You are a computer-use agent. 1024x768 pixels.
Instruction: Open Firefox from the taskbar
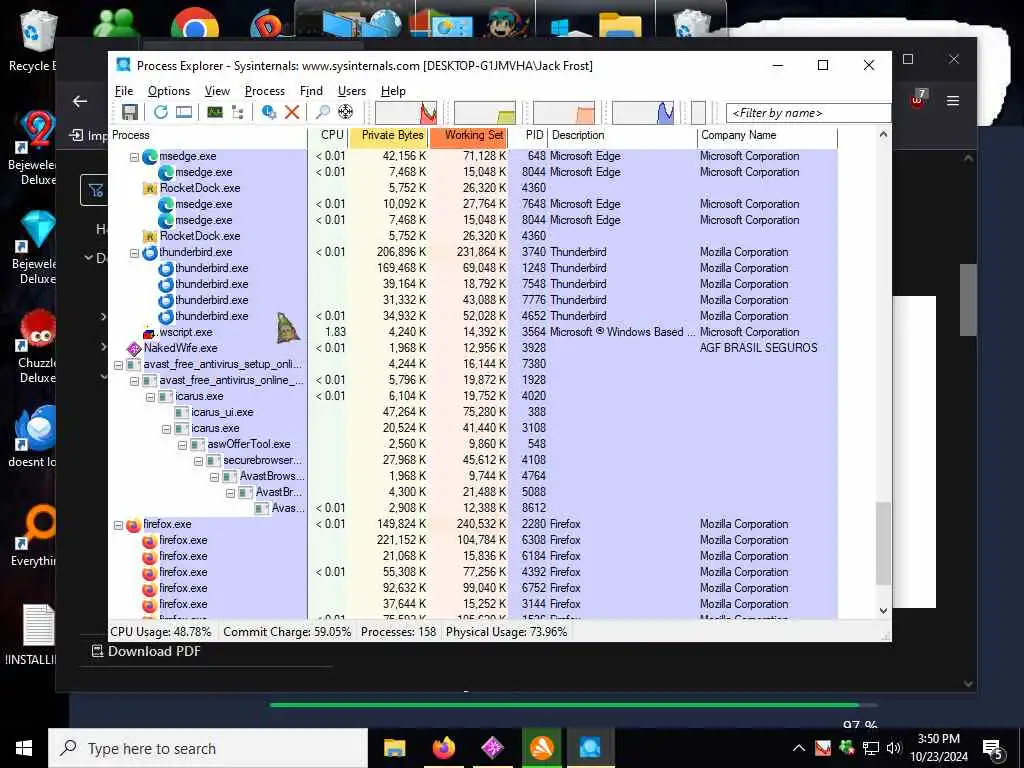[x=443, y=748]
